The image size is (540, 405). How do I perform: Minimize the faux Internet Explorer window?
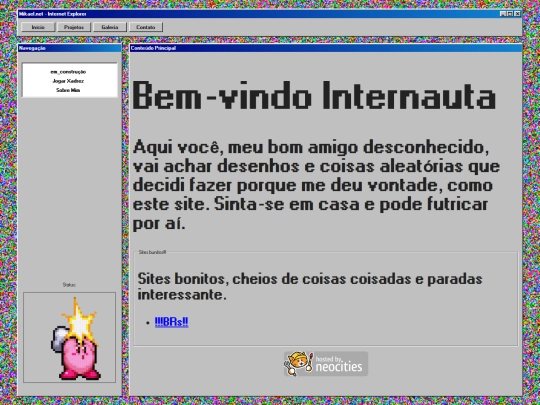[503, 14]
